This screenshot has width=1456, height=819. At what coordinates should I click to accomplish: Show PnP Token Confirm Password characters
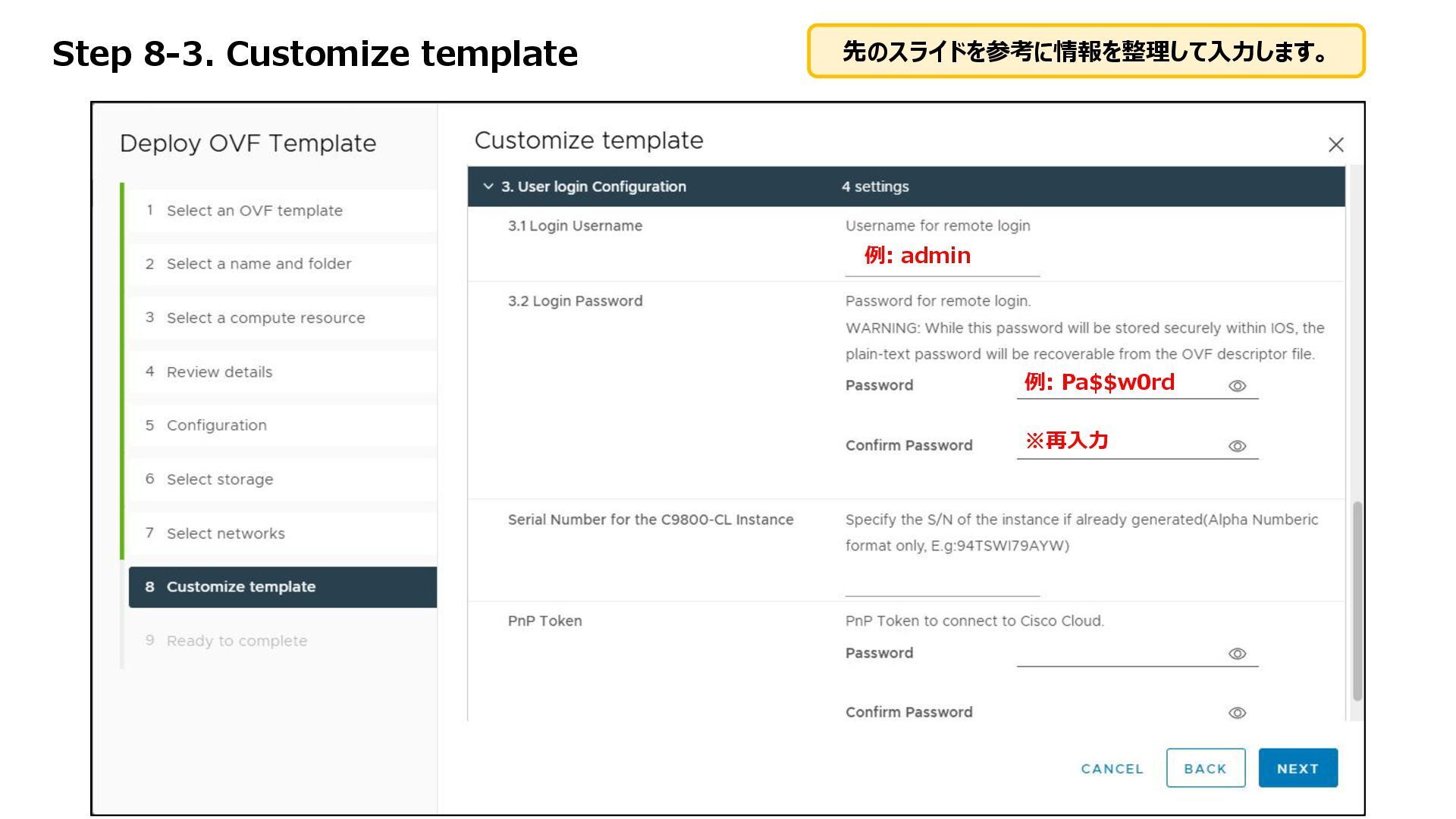[1237, 713]
